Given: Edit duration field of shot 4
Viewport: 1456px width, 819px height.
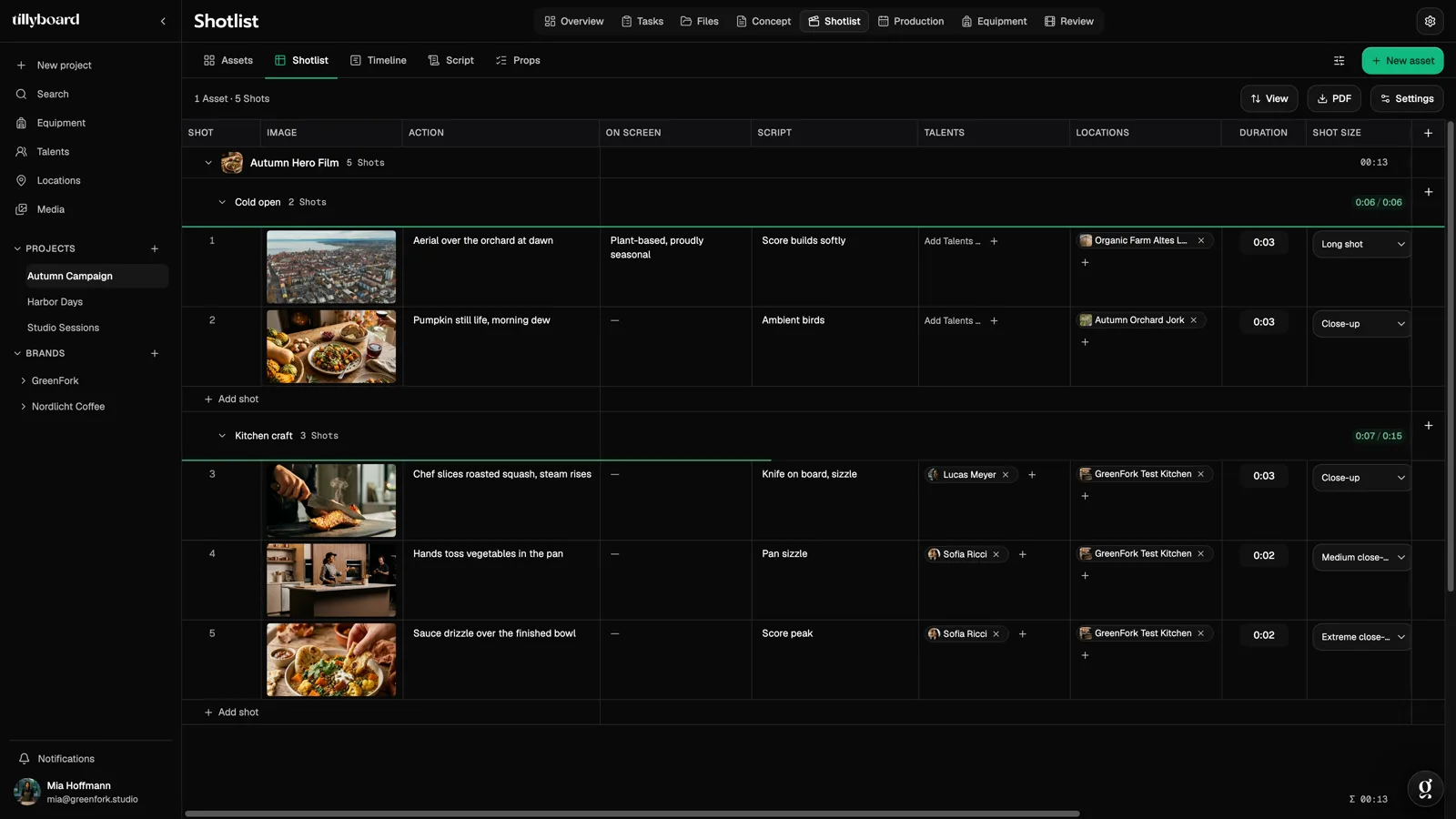Looking at the screenshot, I should [1264, 555].
